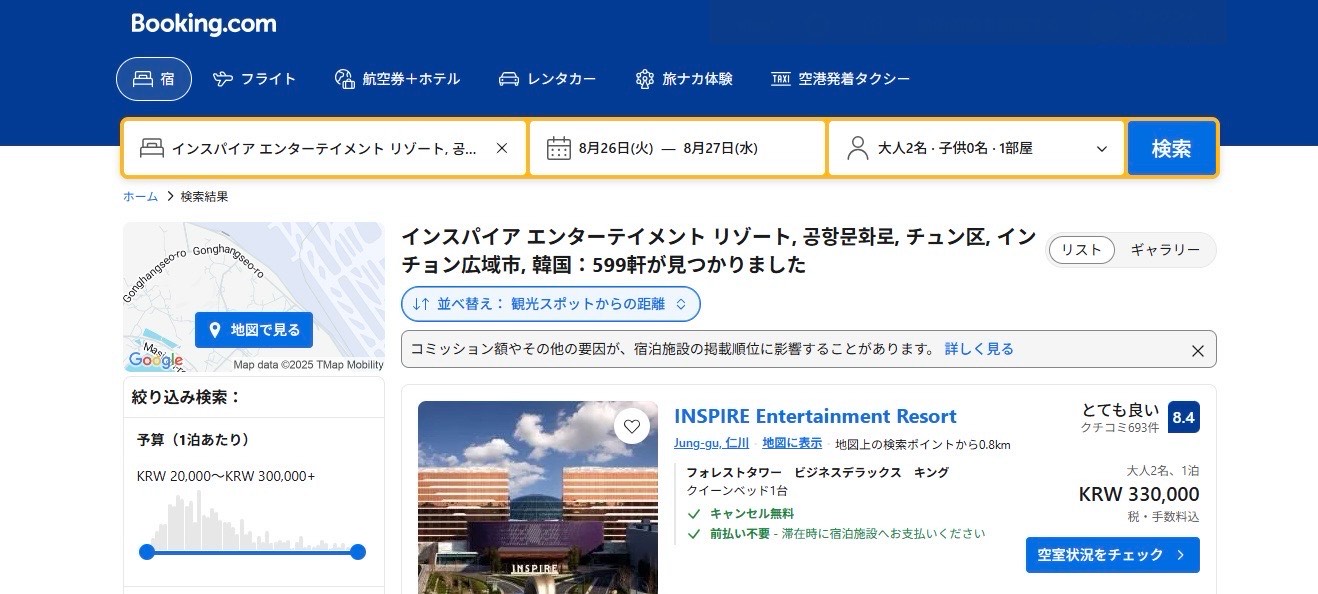Click クチコミ693件 review count
The height and width of the screenshot is (594, 1318).
(x=1119, y=428)
